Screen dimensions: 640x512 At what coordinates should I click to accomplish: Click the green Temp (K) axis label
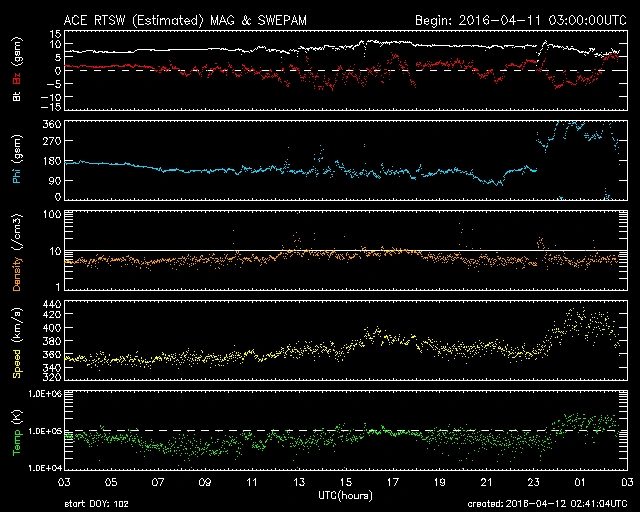click(18, 430)
